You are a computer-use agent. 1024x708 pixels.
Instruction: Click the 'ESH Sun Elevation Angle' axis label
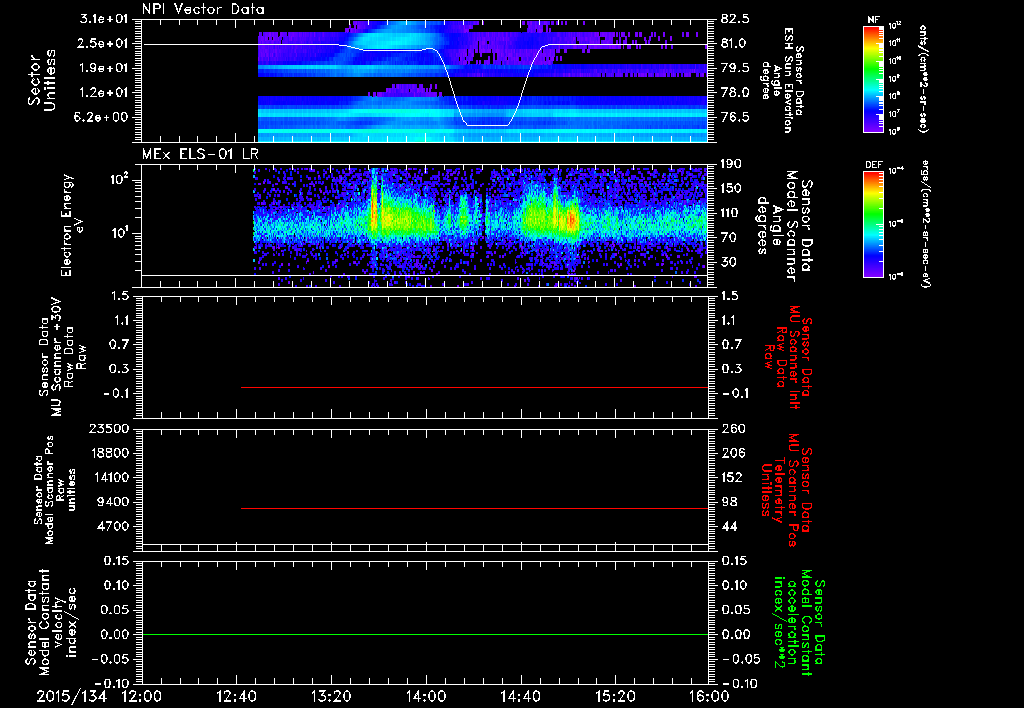pyautogui.click(x=782, y=80)
